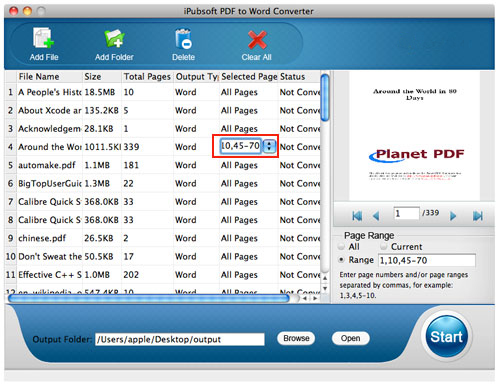
Task: Click the scroll down arrow of file list
Action: click(x=325, y=288)
